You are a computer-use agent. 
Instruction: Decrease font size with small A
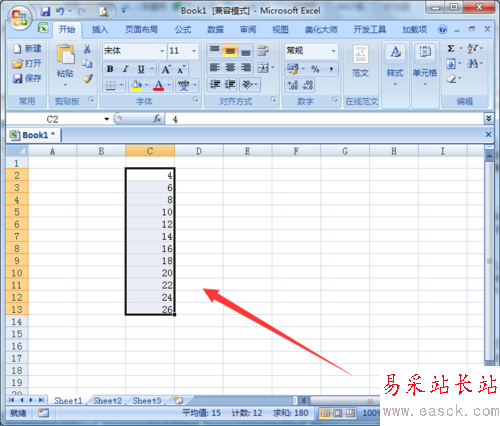181,69
